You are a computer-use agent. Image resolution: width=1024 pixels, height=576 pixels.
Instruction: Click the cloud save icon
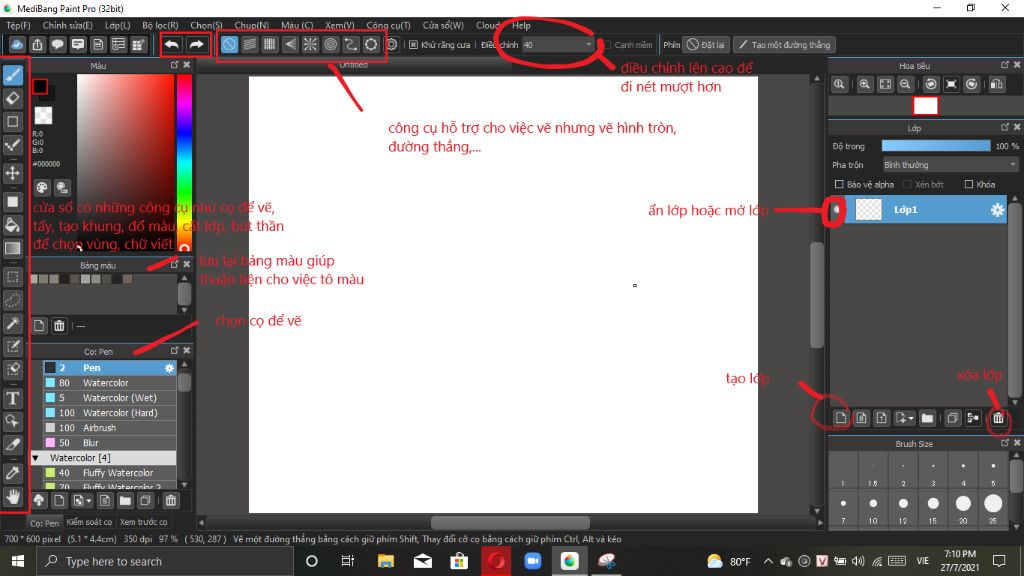pos(17,44)
